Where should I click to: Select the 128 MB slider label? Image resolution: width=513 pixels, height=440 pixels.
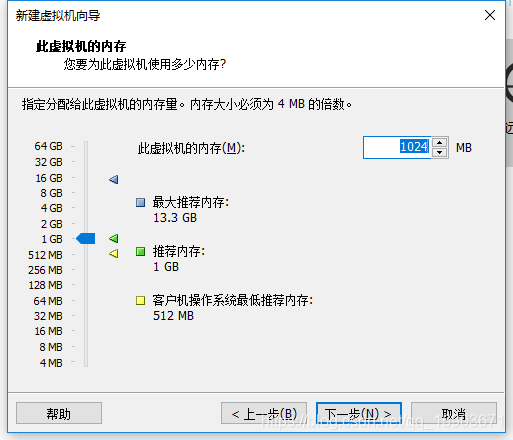pyautogui.click(x=46, y=285)
